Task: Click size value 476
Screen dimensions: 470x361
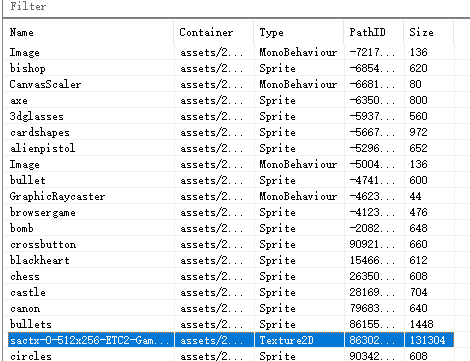Action: (419, 212)
